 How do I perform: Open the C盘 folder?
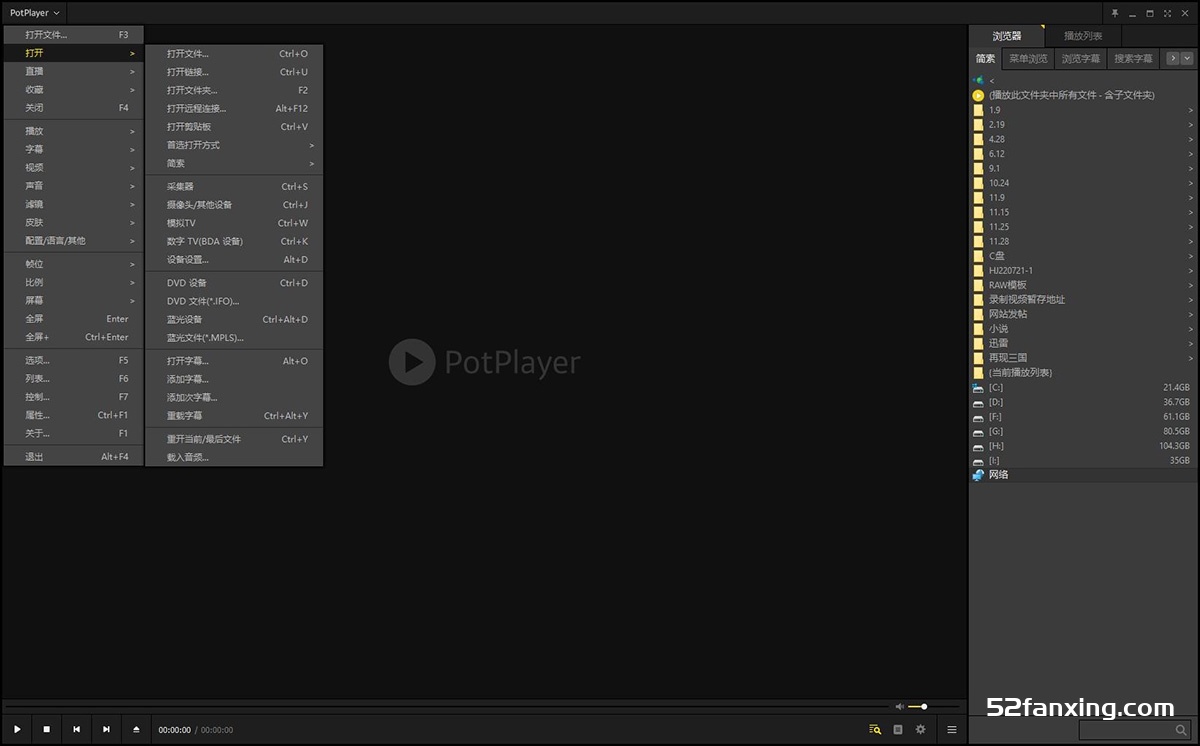coord(1083,256)
